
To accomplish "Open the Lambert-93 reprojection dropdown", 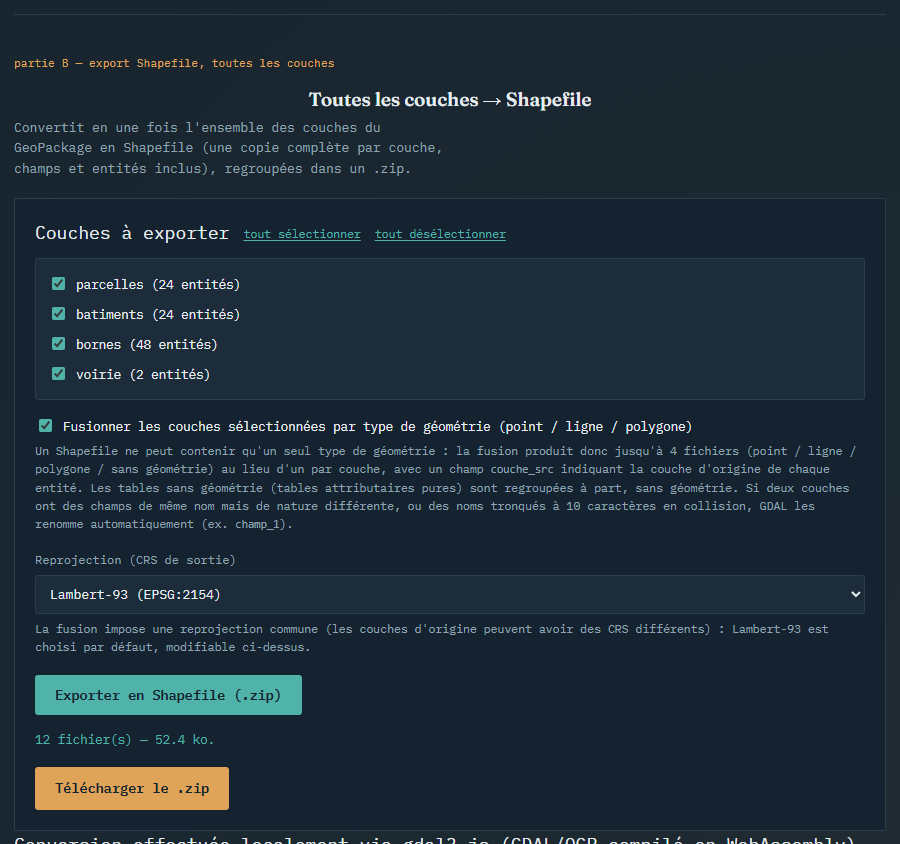I will [x=449, y=594].
